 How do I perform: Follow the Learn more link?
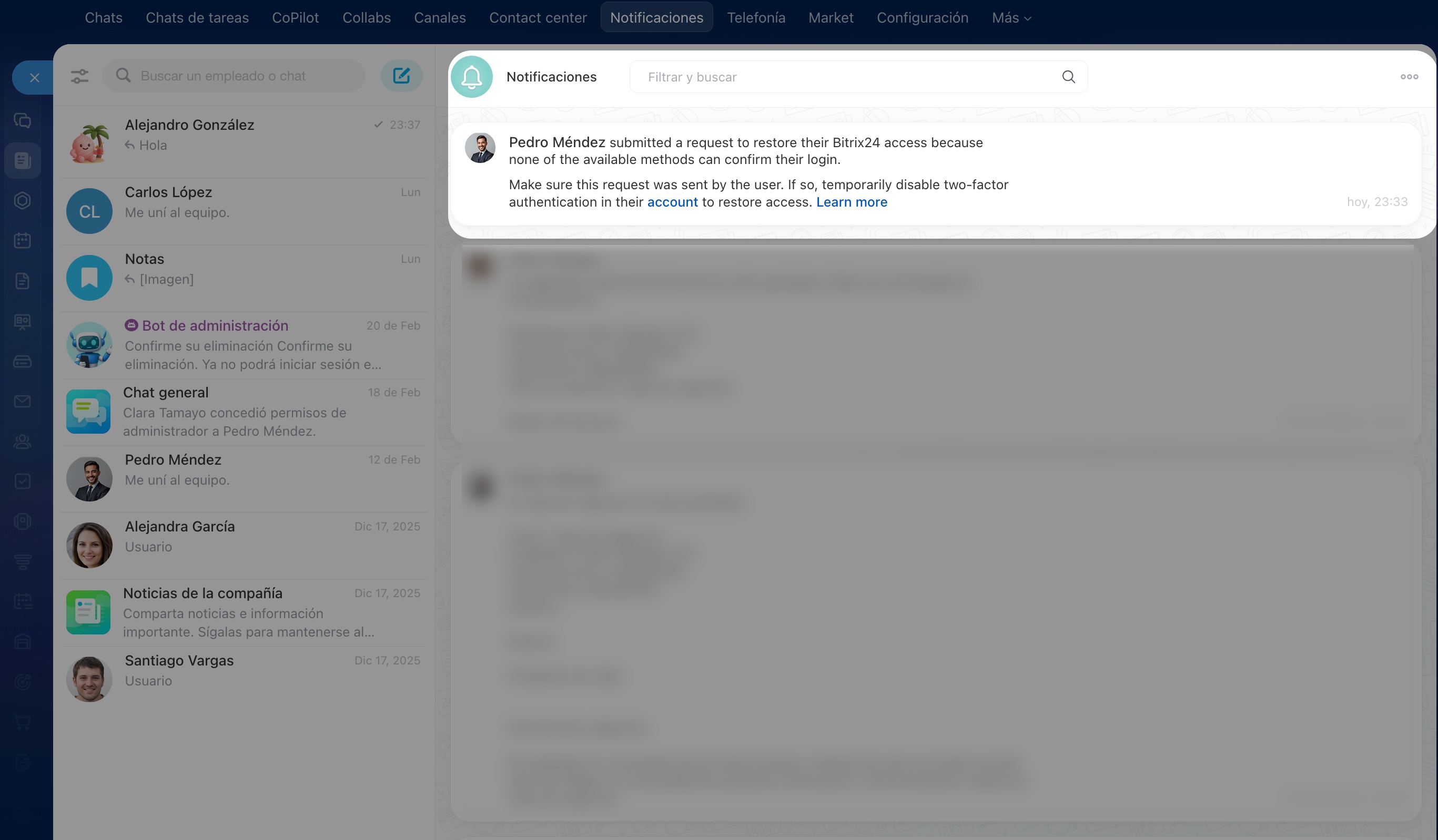point(852,202)
